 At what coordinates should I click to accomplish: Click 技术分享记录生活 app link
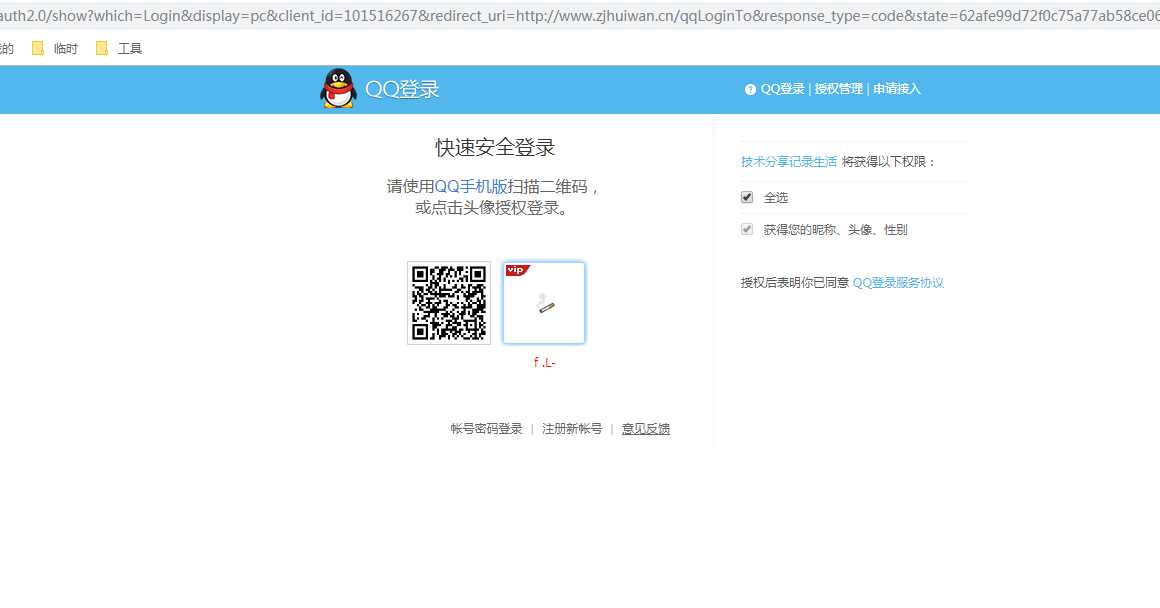tap(789, 162)
